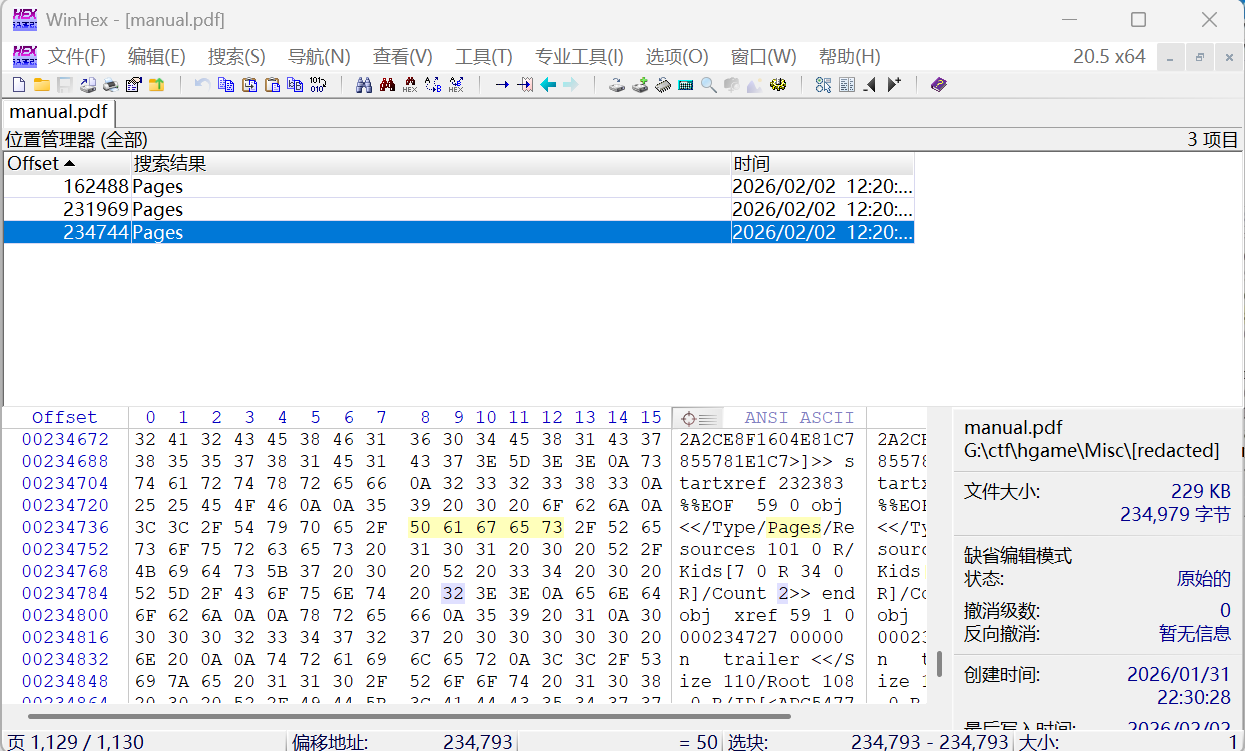Screen dimensions: 1245x751
Task: Navigate back with the cyan left arrow
Action: [x=548, y=85]
